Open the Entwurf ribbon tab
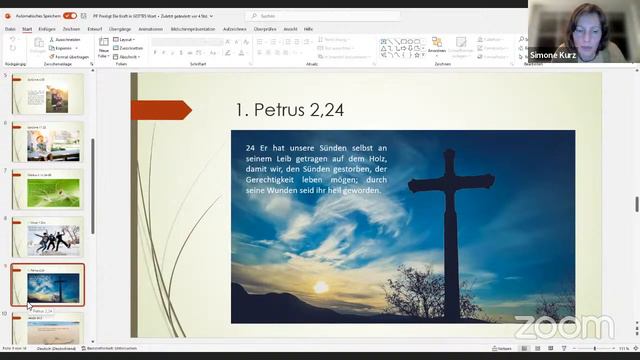 pos(95,29)
